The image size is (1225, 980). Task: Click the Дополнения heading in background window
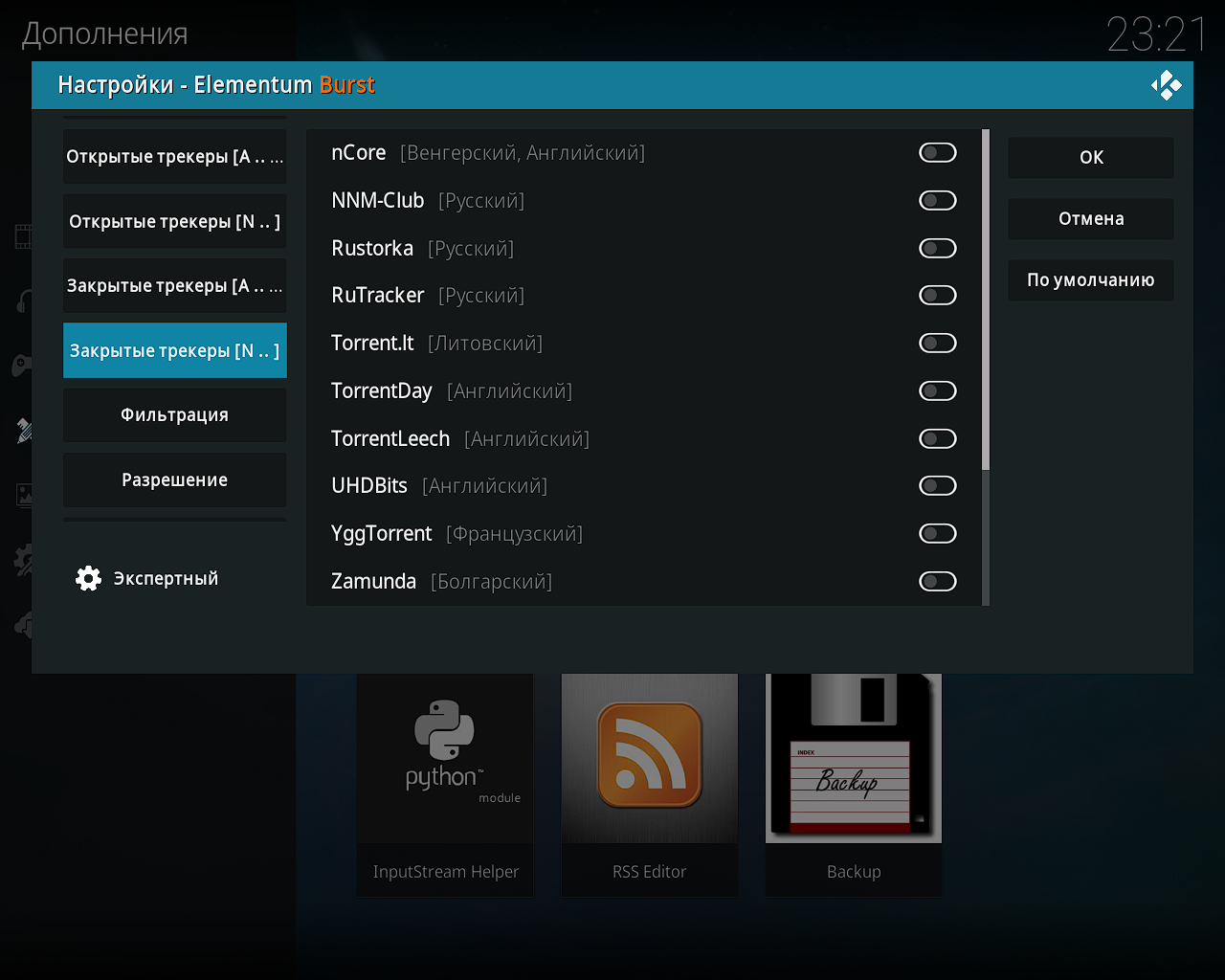point(105,34)
